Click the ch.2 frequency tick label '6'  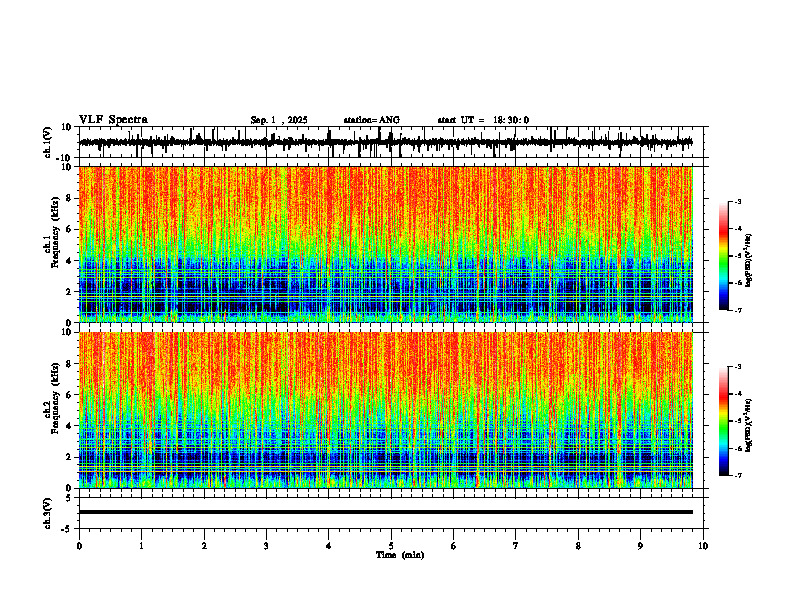tap(70, 395)
